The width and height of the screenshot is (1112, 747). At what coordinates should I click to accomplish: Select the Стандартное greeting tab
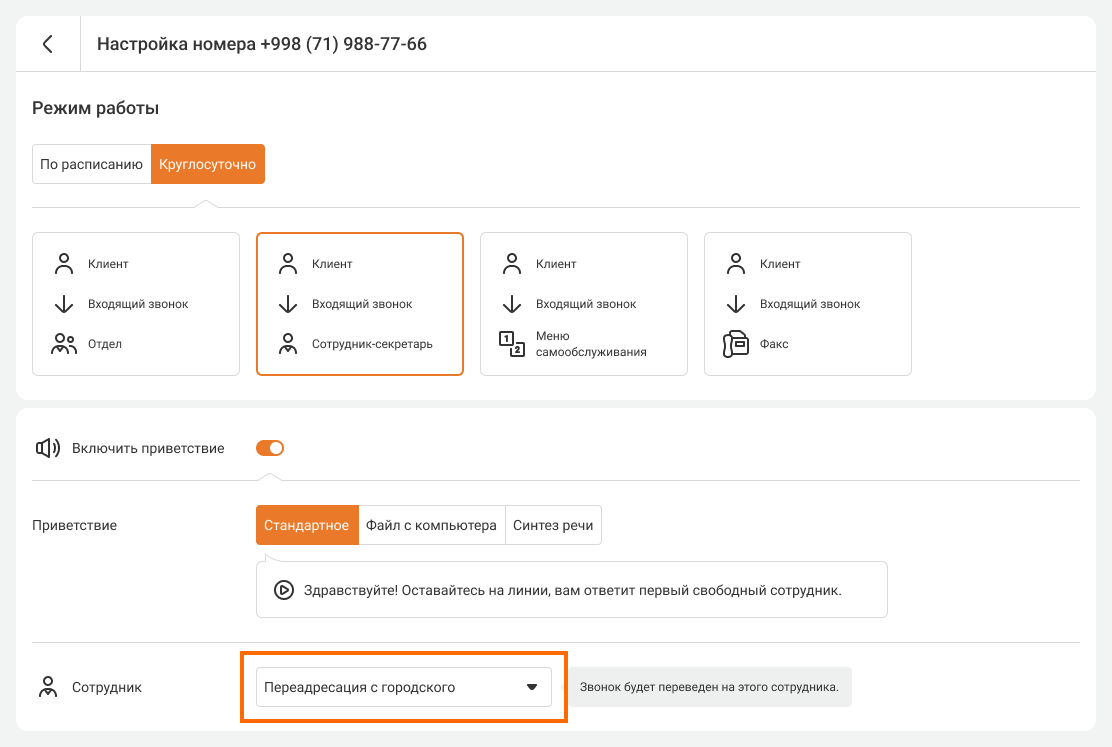(x=306, y=525)
